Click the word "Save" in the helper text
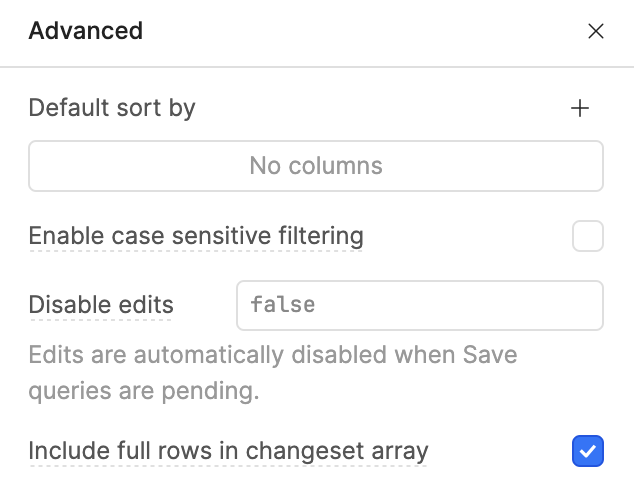The height and width of the screenshot is (504, 634). [x=490, y=355]
